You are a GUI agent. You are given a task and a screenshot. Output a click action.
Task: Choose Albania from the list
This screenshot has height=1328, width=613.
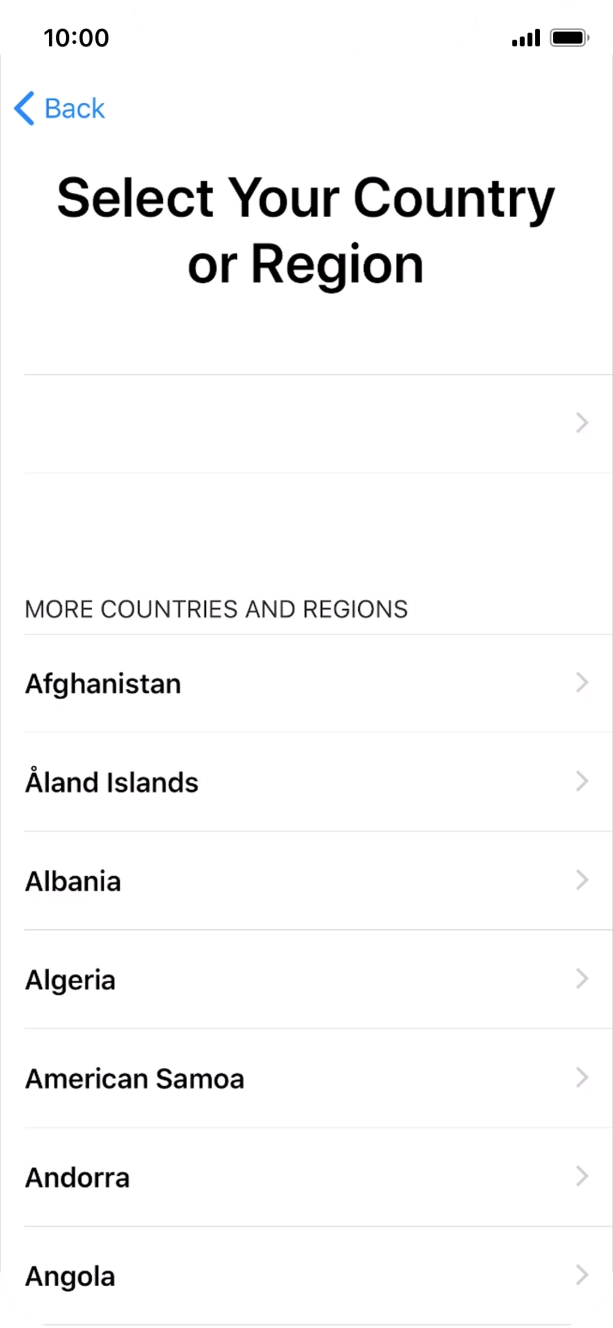(x=73, y=881)
